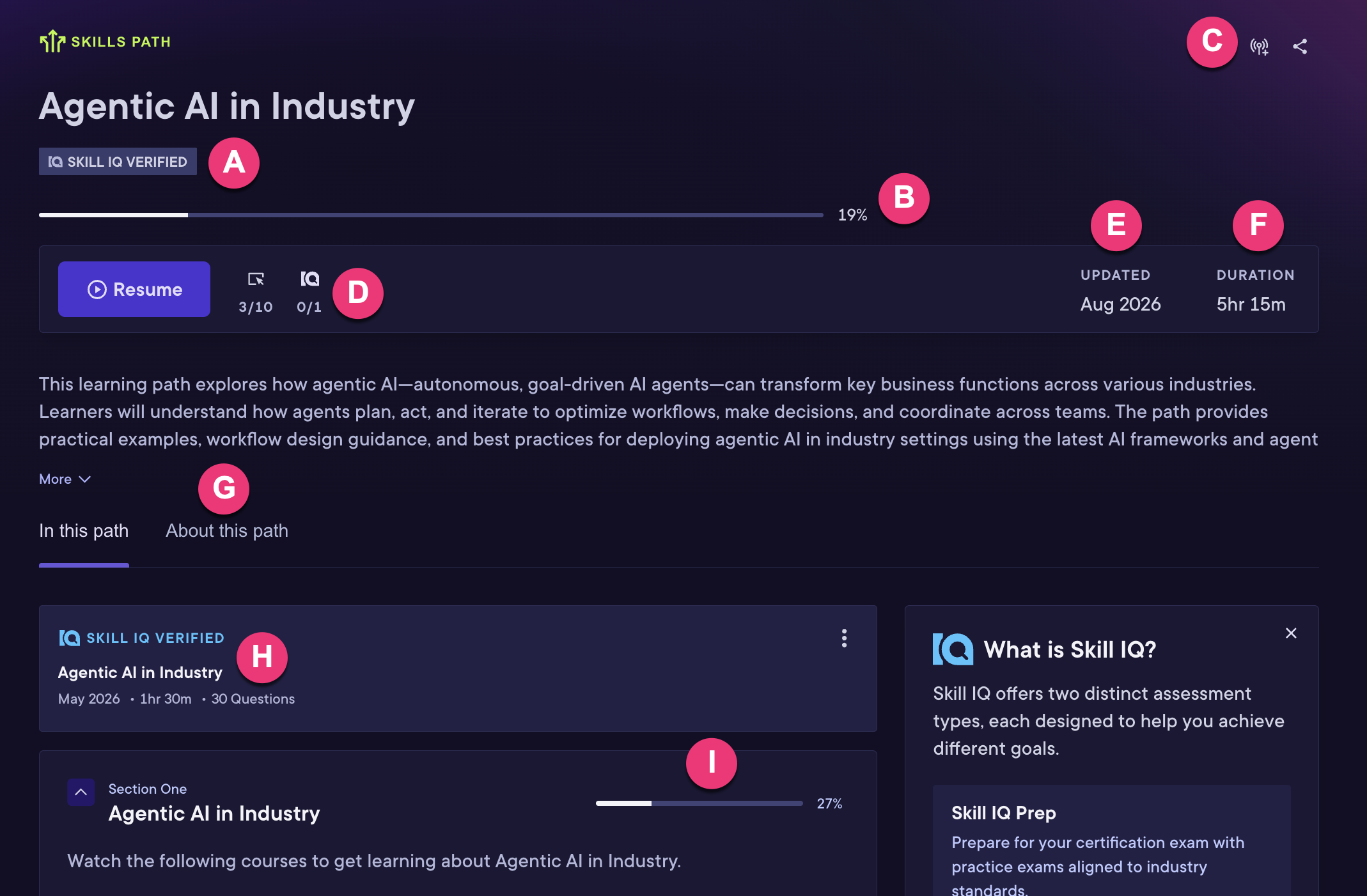
Task: Open the three-dot menu on the assessment card
Action: (844, 638)
